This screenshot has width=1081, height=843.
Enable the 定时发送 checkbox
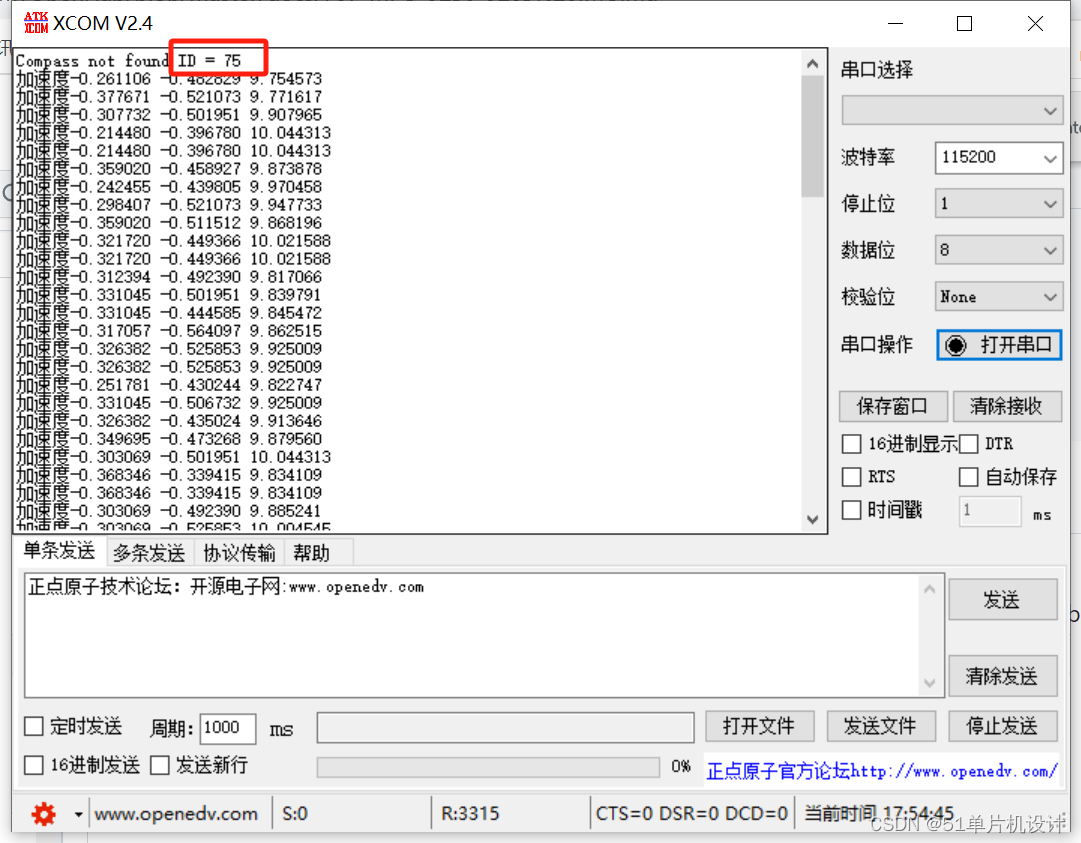(34, 726)
